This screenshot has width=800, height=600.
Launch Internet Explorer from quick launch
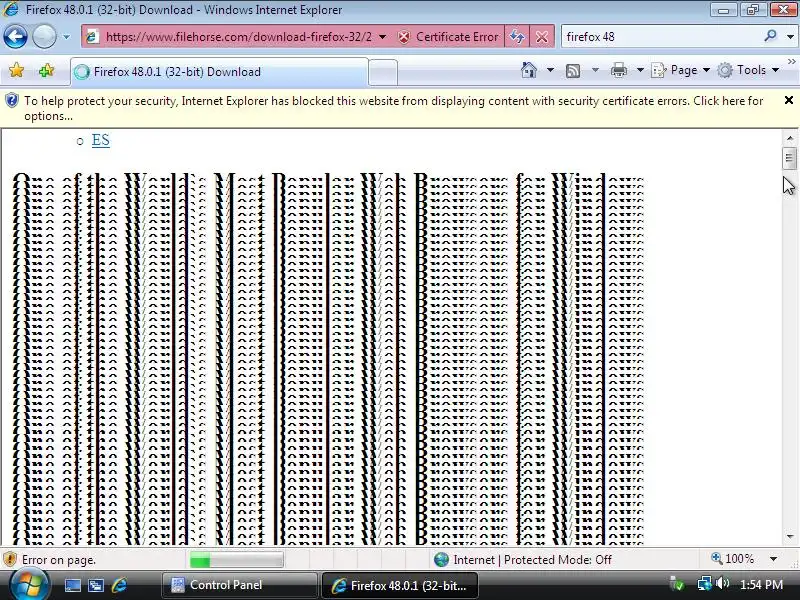pyautogui.click(x=119, y=585)
